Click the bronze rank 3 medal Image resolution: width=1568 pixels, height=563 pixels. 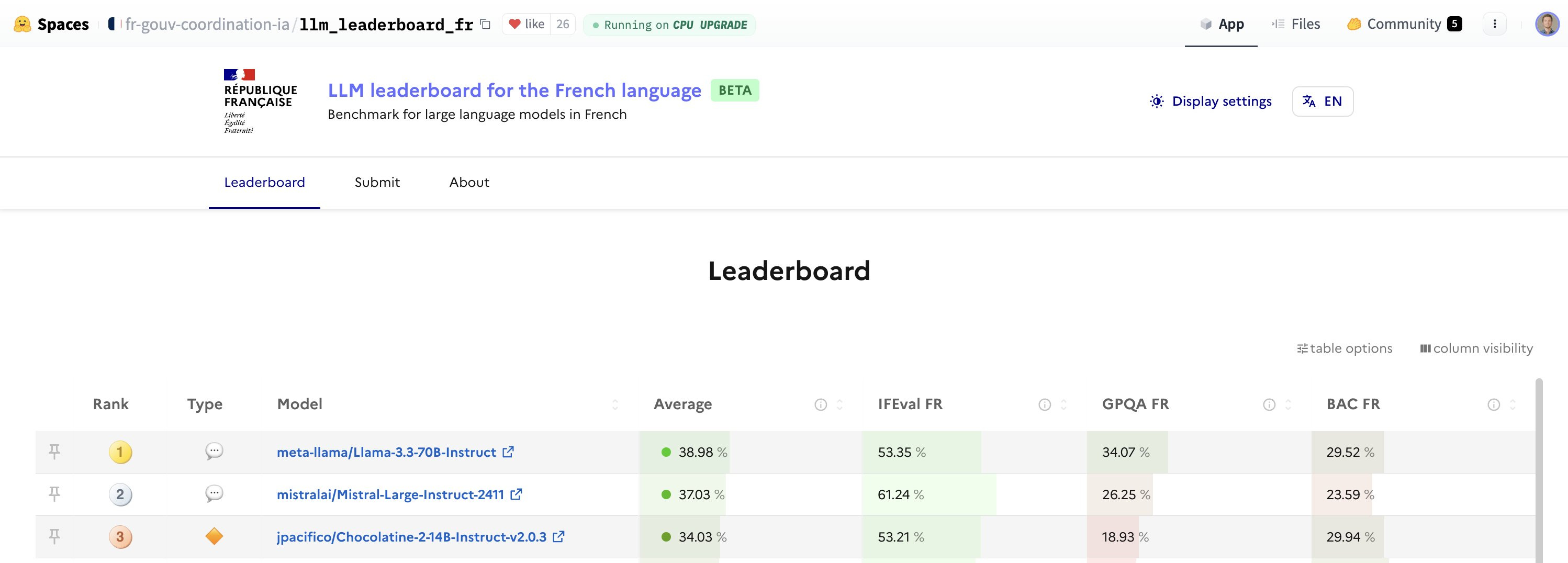[x=120, y=537]
